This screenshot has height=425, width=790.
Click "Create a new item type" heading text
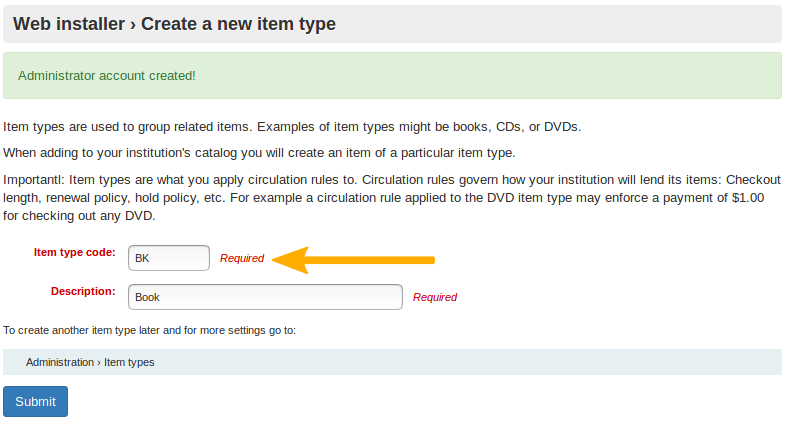pyautogui.click(x=238, y=23)
